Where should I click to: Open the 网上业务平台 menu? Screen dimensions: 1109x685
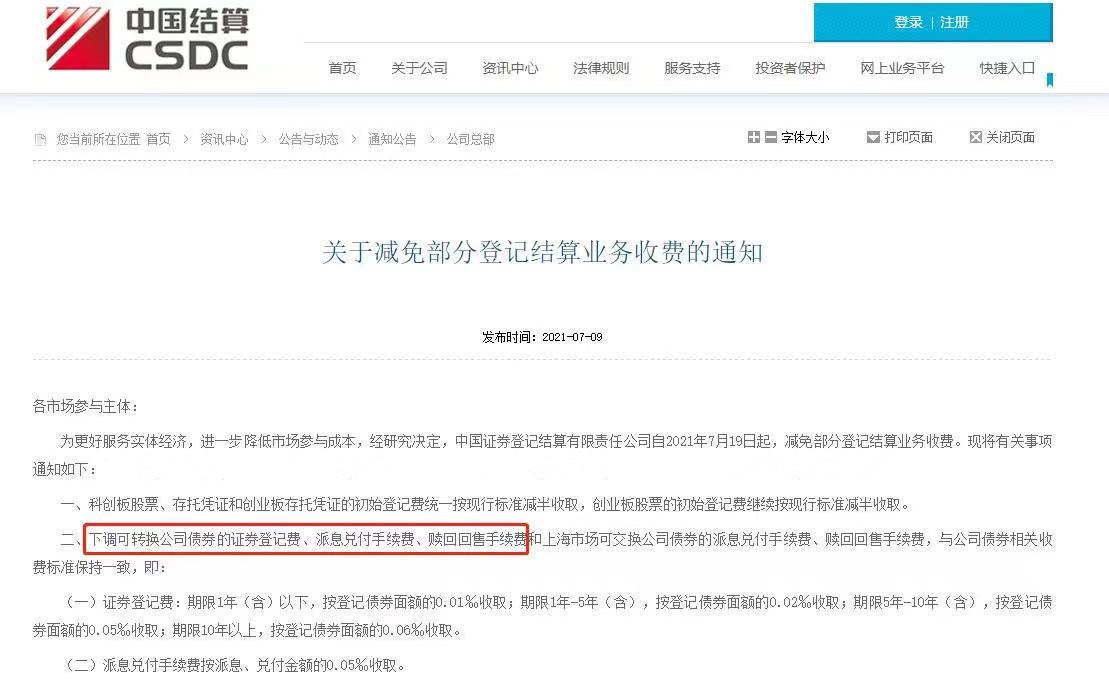pos(902,68)
